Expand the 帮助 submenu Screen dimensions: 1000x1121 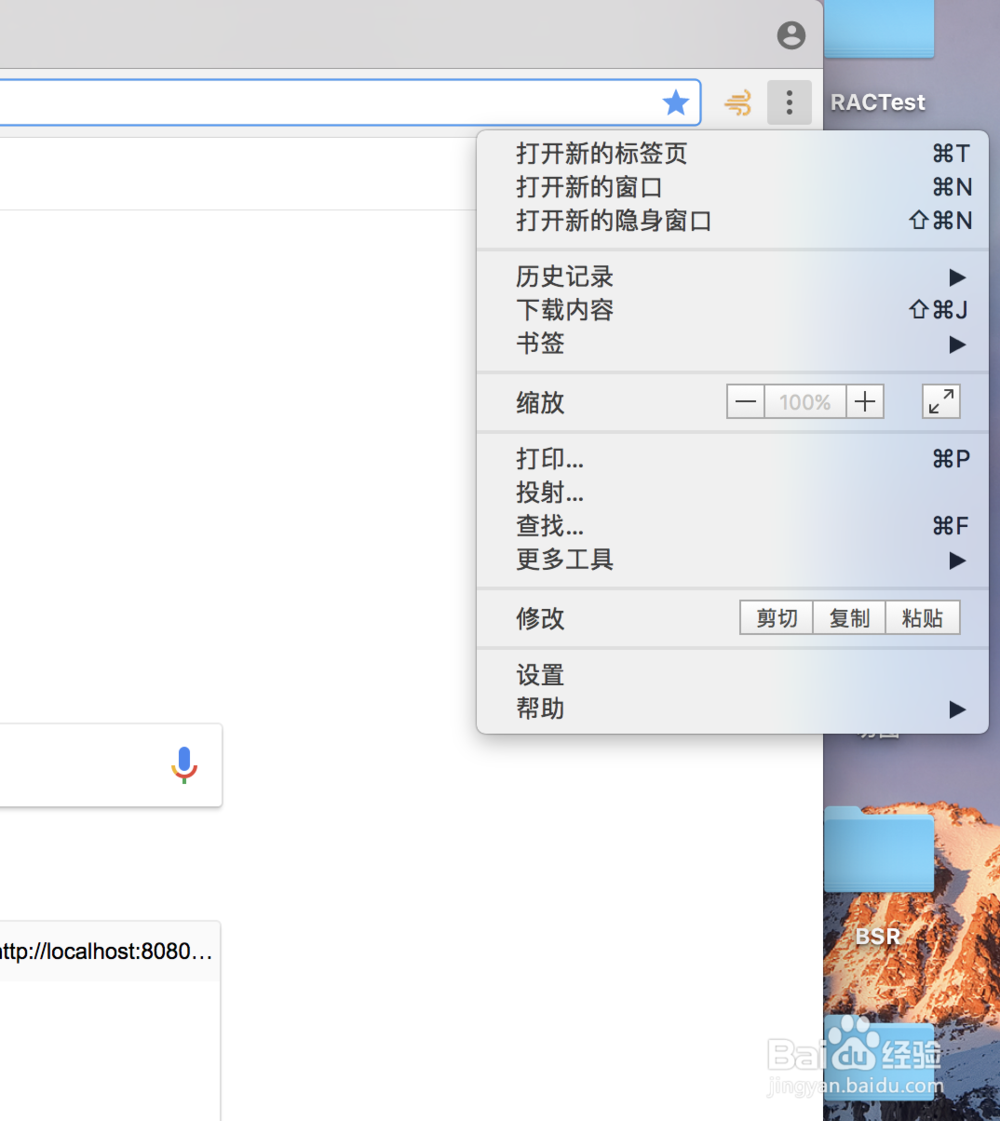tap(733, 708)
